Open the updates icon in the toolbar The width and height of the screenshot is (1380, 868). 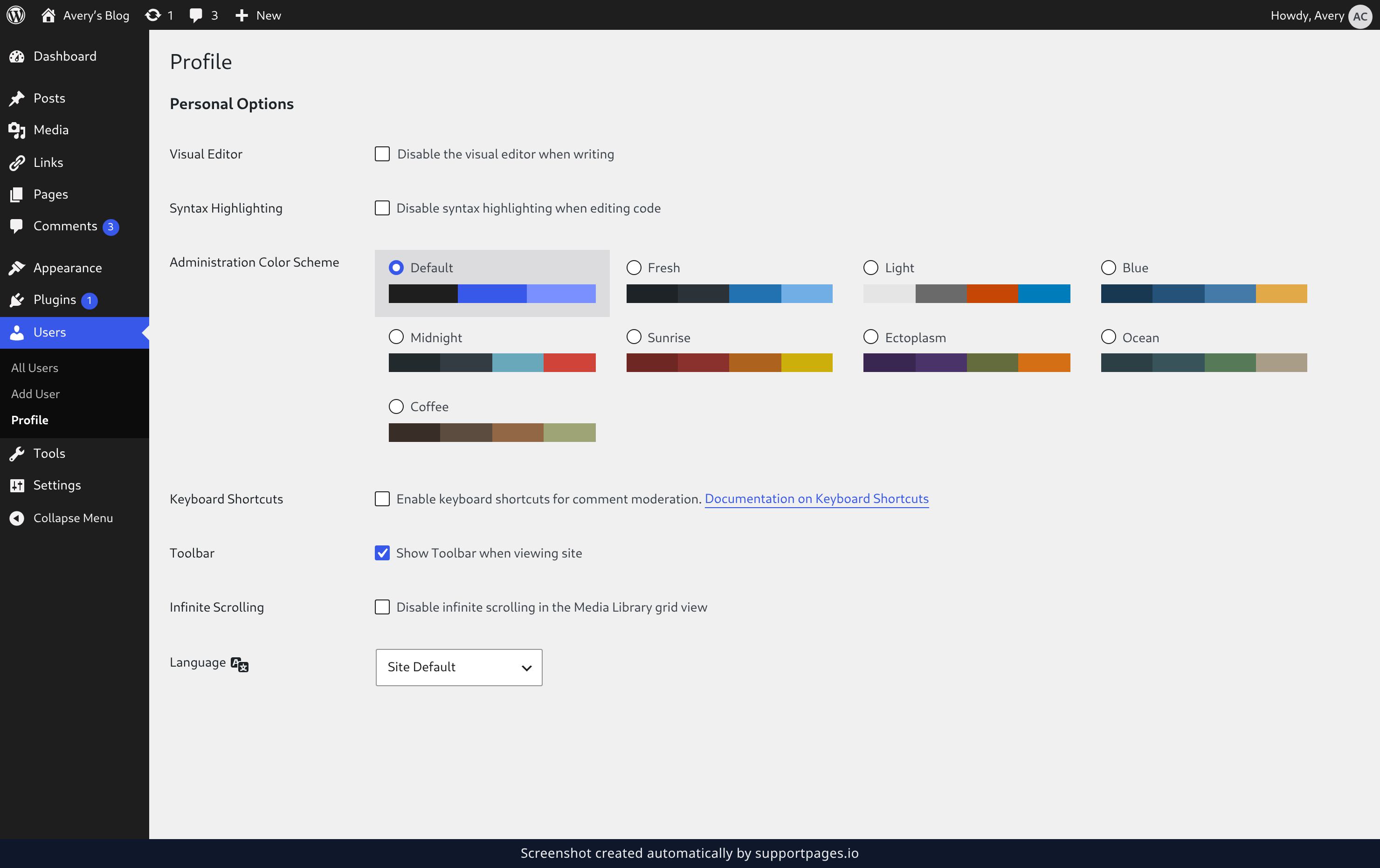pos(152,15)
